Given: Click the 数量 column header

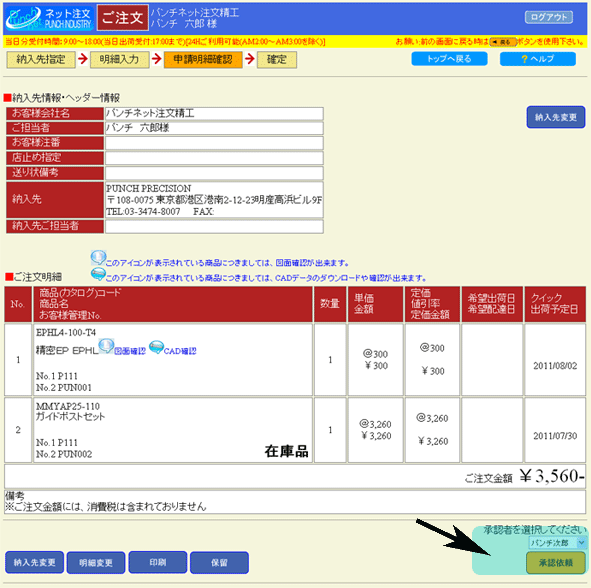Looking at the screenshot, I should pyautogui.click(x=330, y=304).
